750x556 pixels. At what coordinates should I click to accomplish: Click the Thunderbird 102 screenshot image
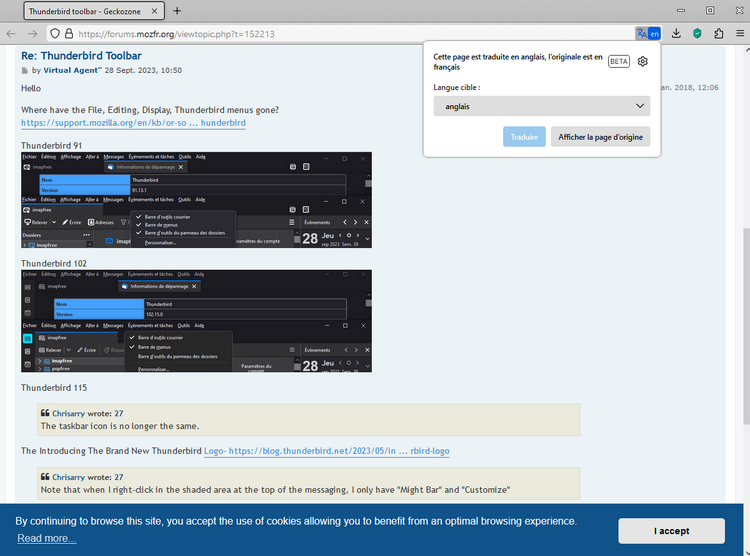point(196,321)
